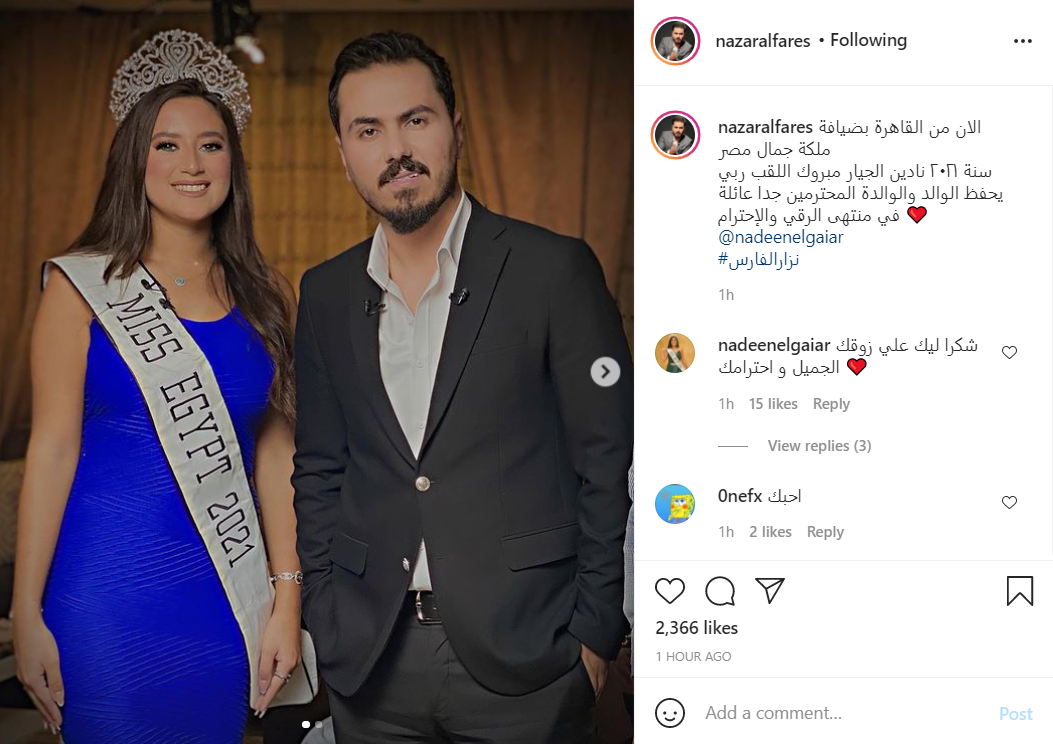View the 2,366 likes list

click(696, 628)
